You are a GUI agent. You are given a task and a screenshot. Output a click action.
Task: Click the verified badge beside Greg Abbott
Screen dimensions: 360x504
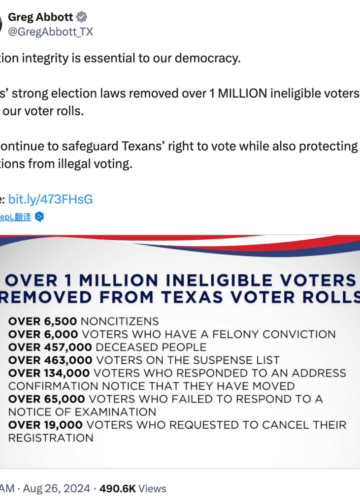coord(82,17)
